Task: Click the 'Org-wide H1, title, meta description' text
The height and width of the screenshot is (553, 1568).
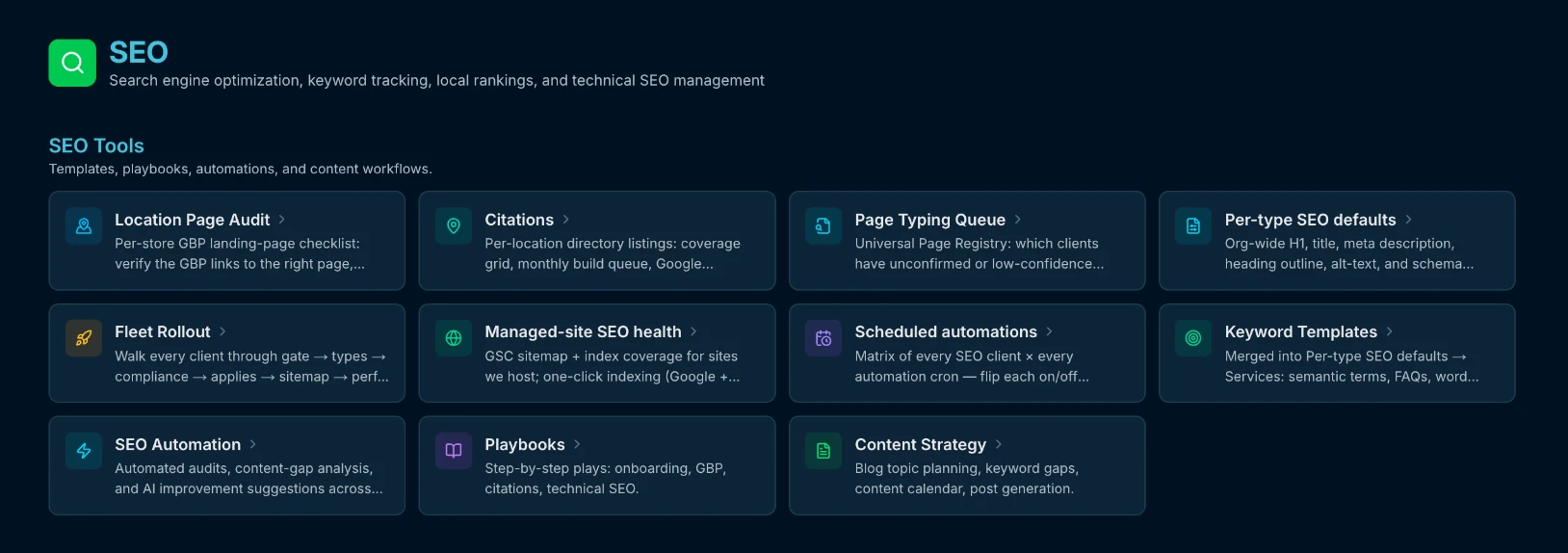Action: point(1348,253)
